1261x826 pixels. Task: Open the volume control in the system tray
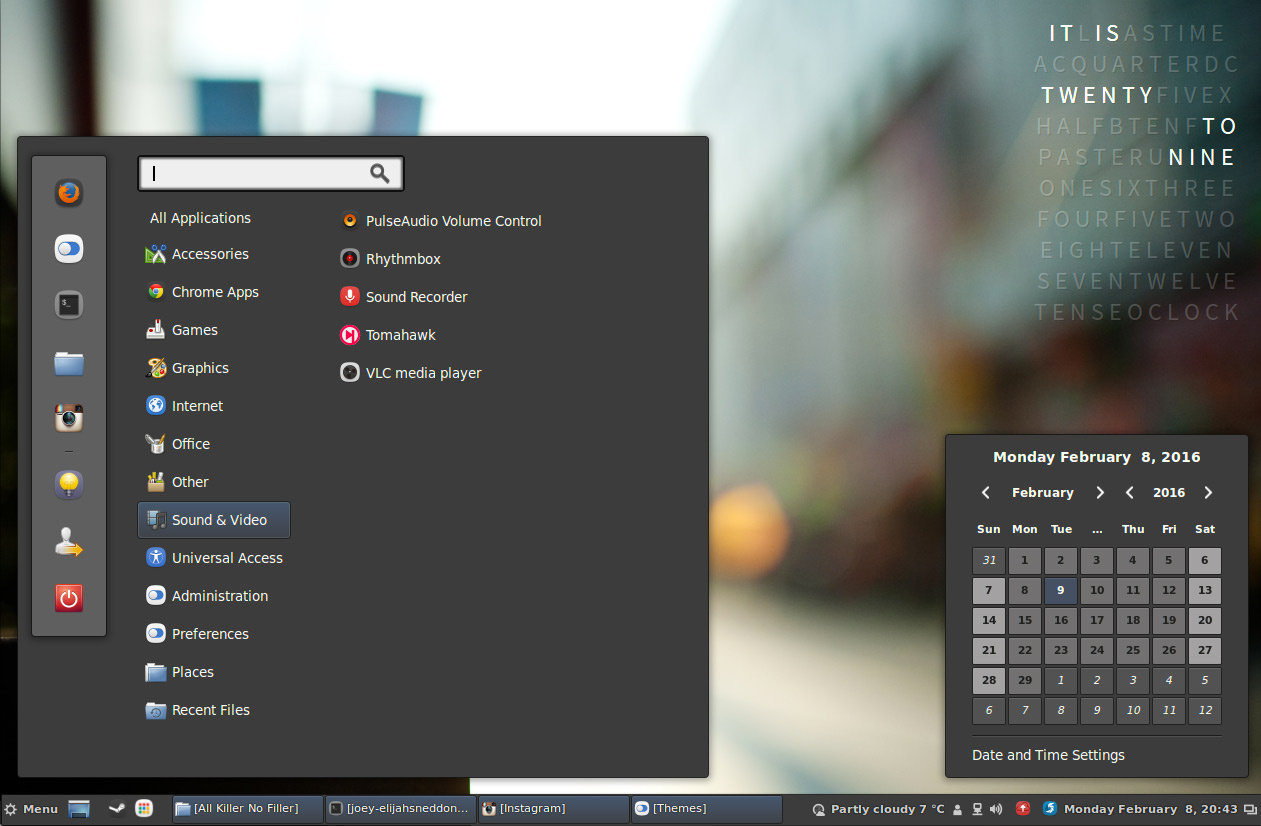point(996,809)
